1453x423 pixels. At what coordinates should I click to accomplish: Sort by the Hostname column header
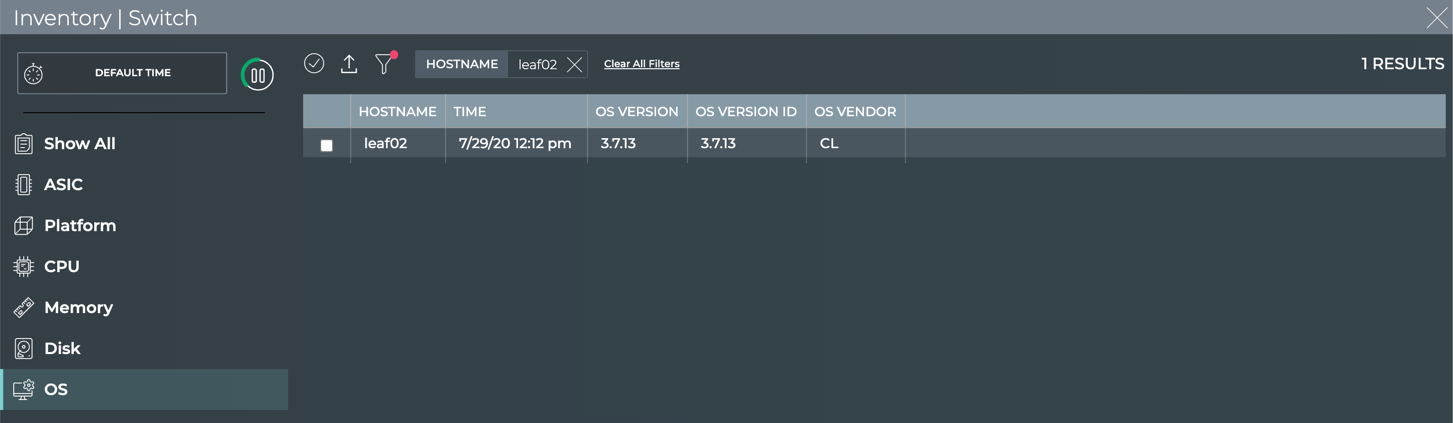click(397, 112)
